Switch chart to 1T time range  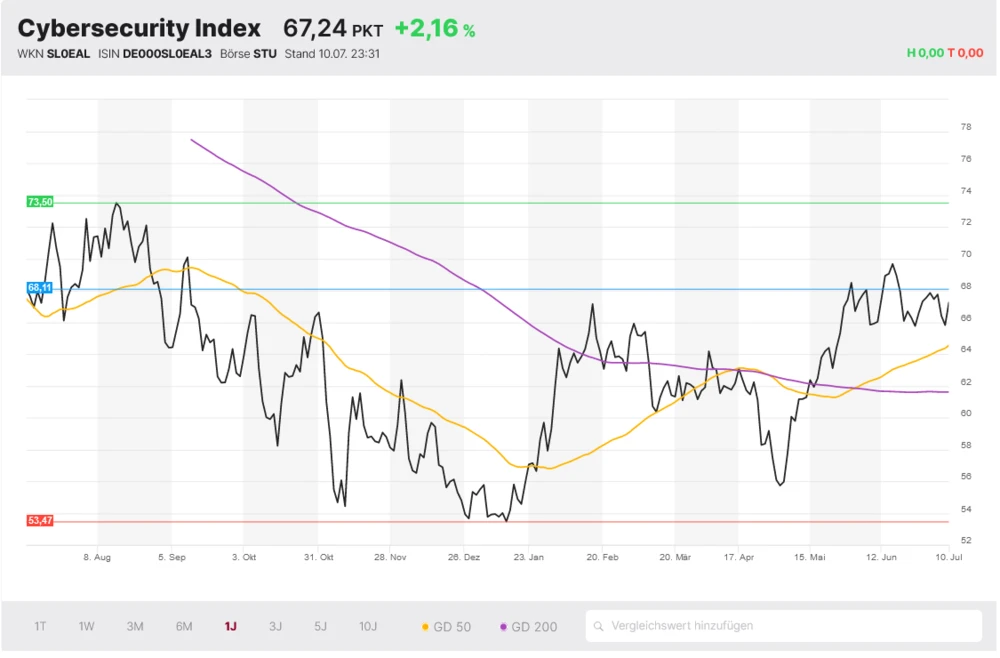coord(40,627)
